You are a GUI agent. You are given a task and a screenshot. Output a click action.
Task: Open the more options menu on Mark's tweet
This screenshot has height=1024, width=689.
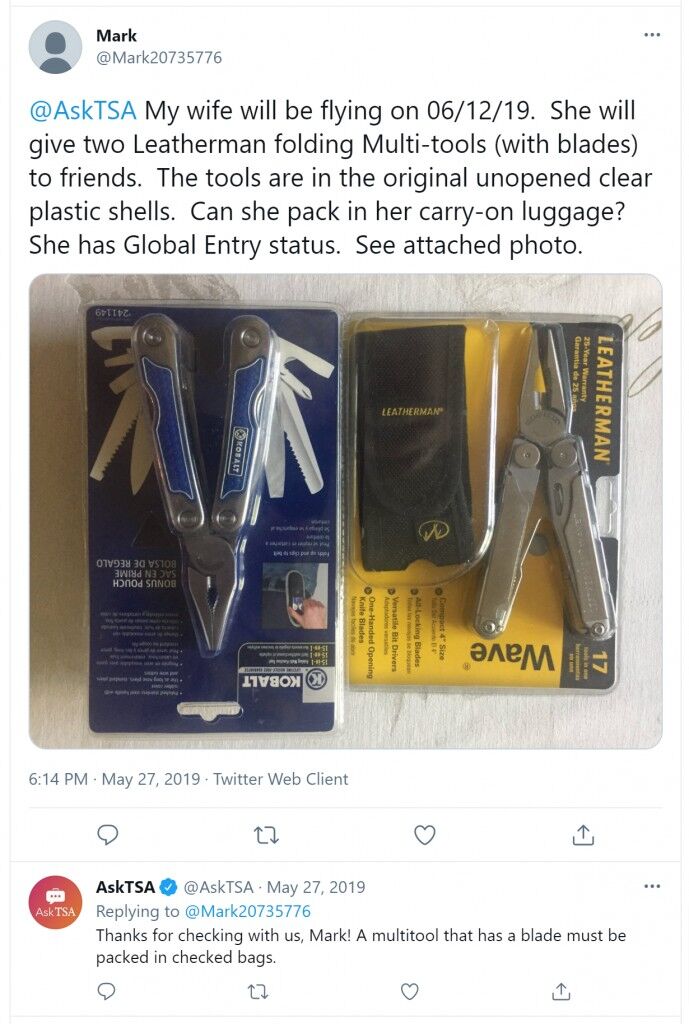point(652,35)
